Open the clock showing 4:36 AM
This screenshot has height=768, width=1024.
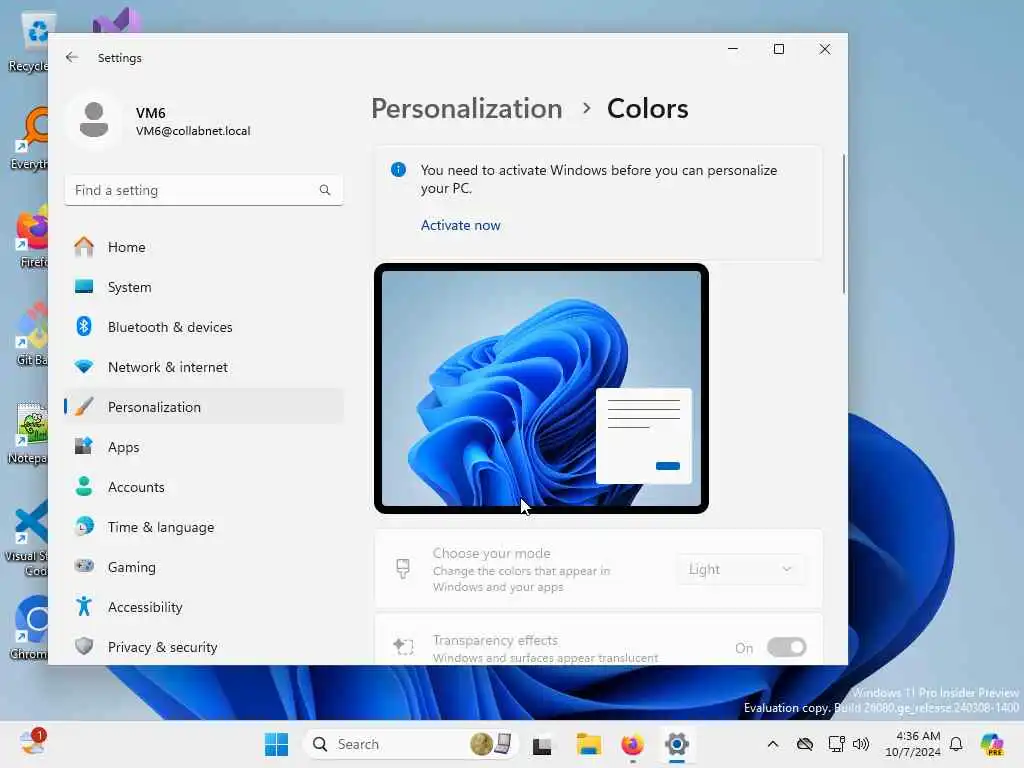pyautogui.click(x=913, y=744)
